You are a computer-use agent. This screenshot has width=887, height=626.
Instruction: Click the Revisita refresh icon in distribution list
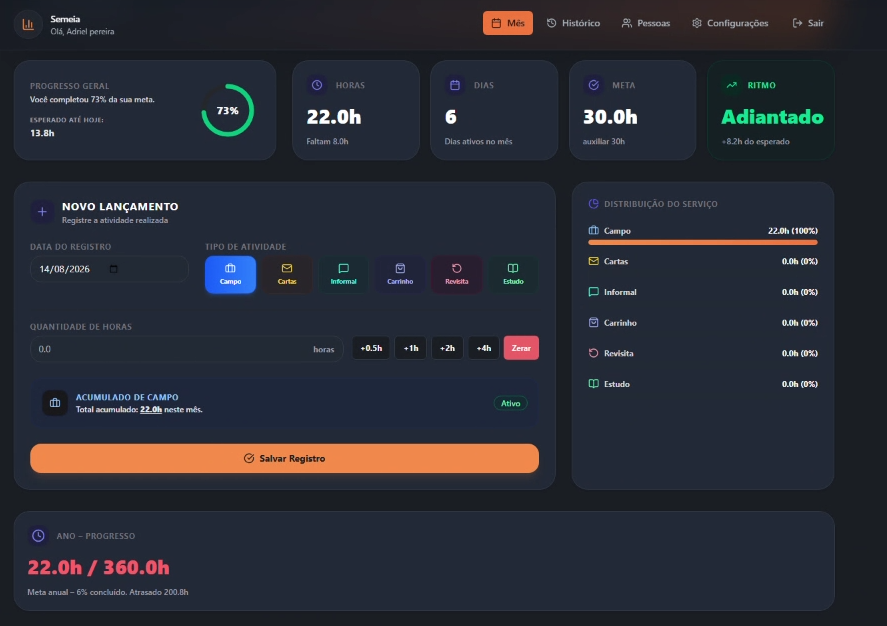(x=593, y=353)
